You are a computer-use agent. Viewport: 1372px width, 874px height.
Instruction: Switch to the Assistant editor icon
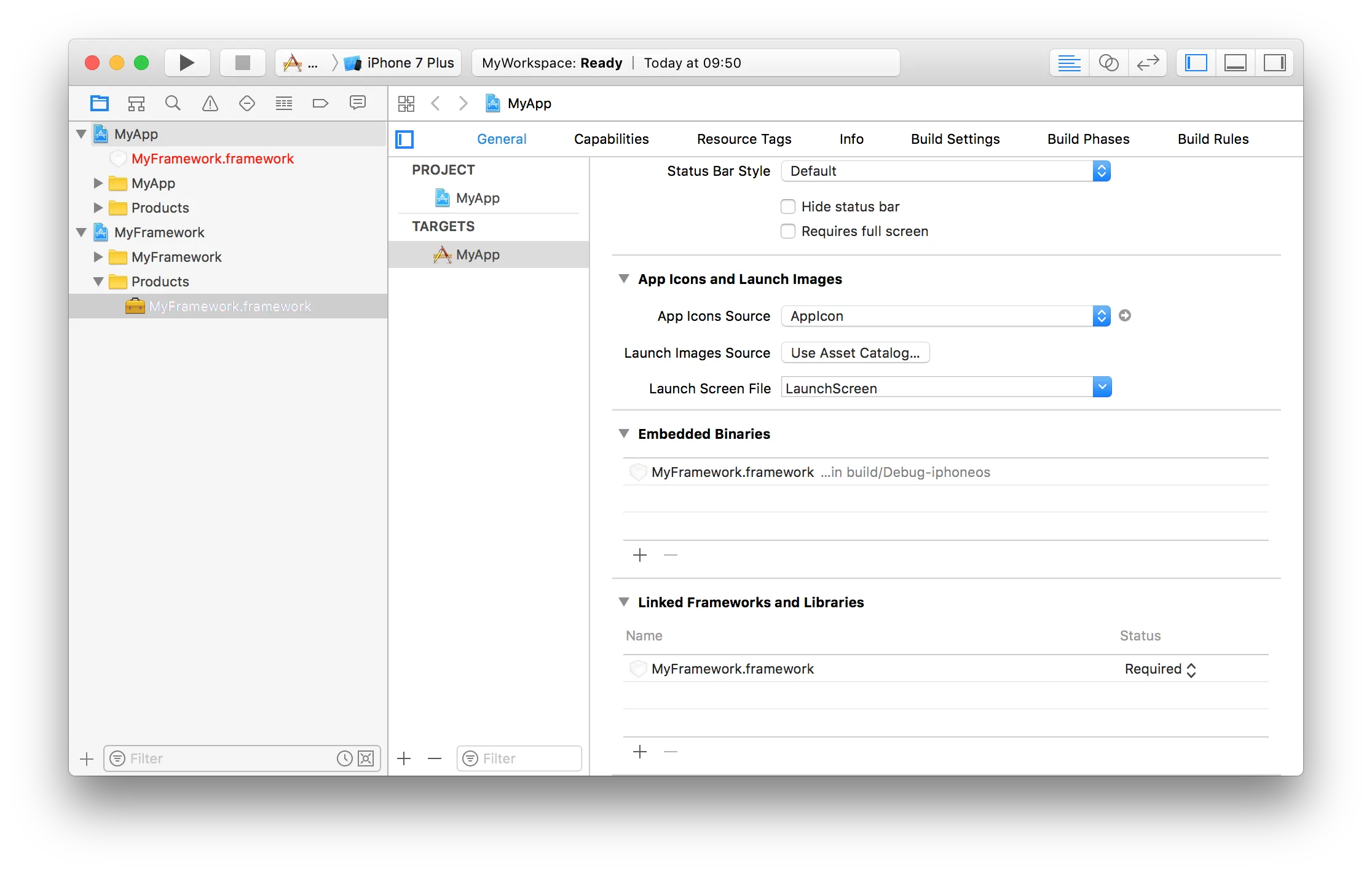(x=1108, y=63)
